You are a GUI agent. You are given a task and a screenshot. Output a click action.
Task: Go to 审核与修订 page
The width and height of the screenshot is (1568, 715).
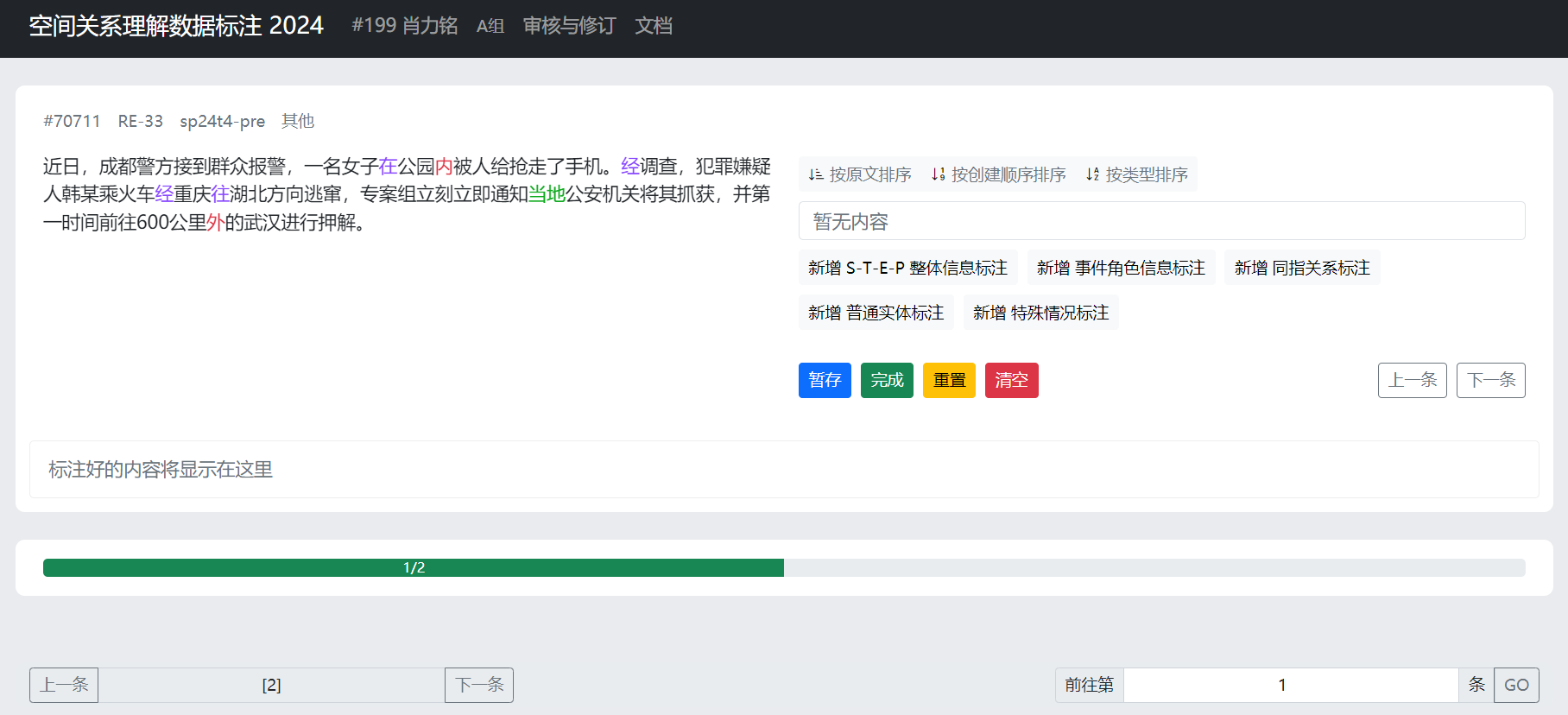pos(569,26)
